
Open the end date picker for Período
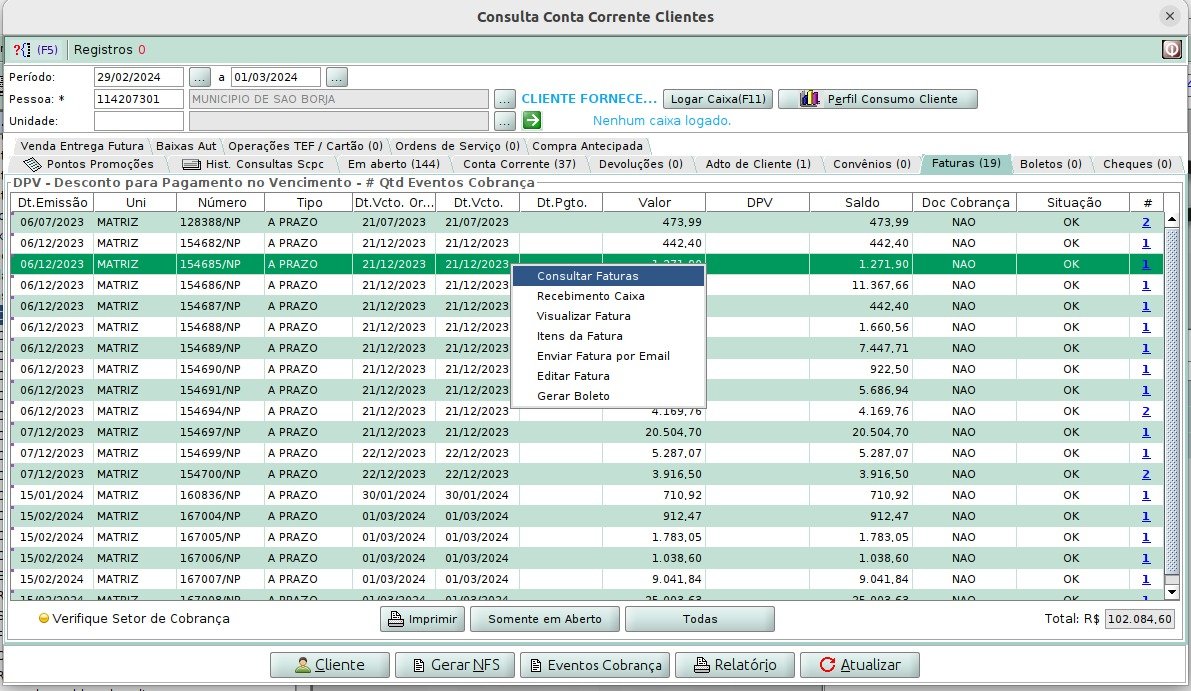pos(336,77)
